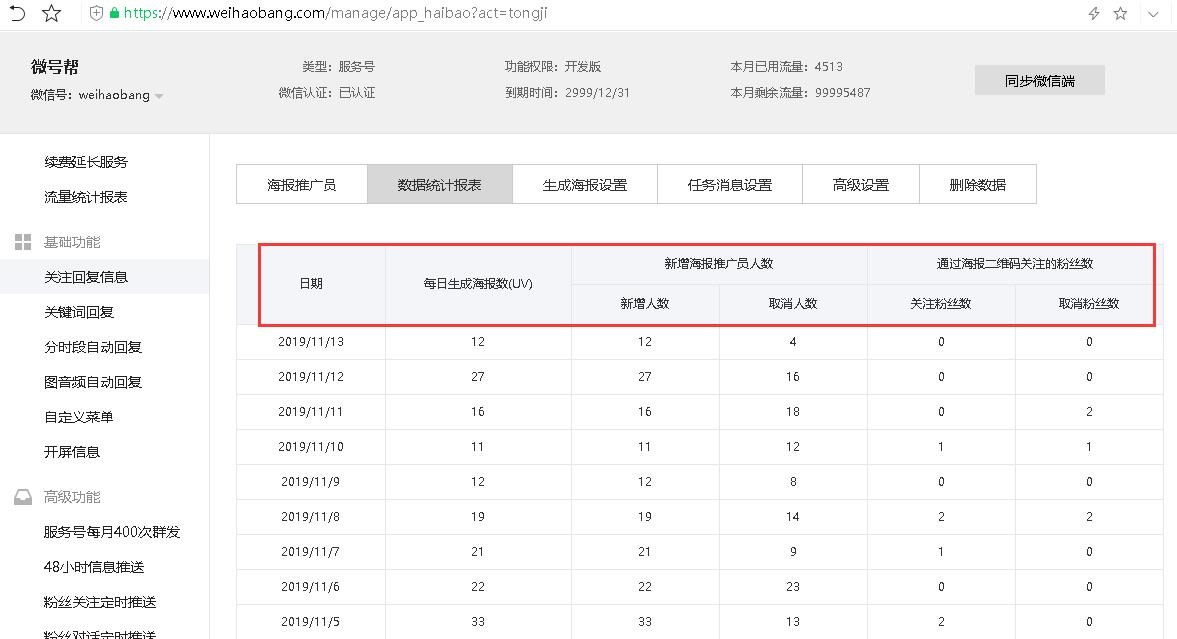The image size is (1177, 639).
Task: Bookmark page with the address-bar star
Action: 51,13
